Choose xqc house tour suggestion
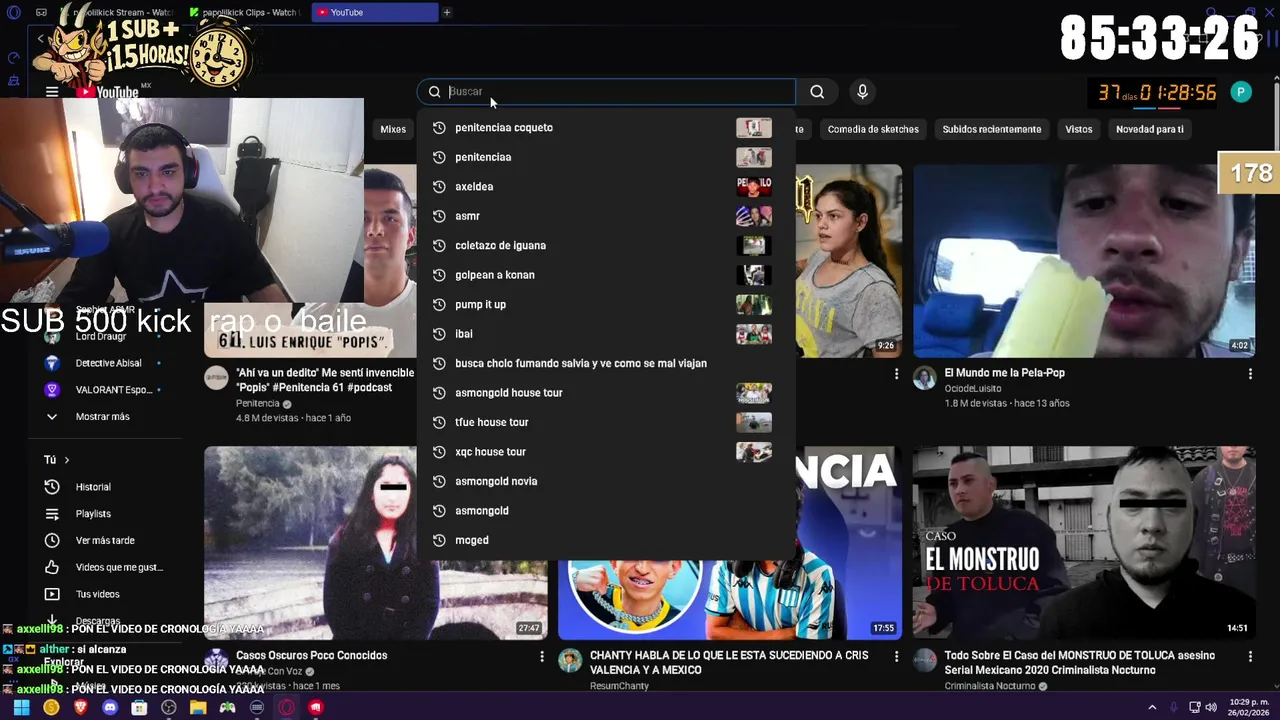1280x720 pixels. (x=606, y=452)
